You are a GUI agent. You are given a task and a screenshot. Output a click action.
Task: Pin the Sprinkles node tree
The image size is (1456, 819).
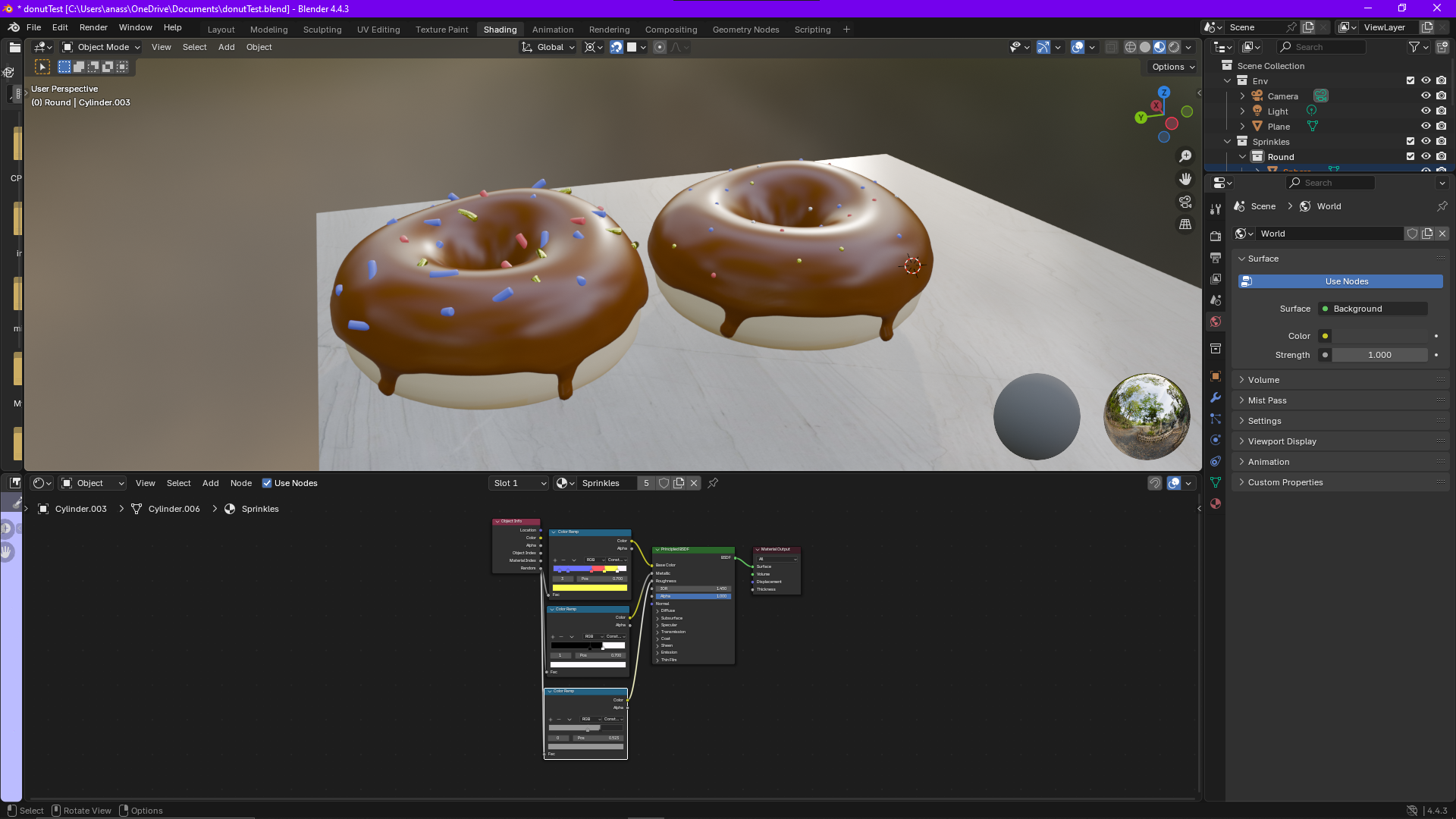pos(713,483)
